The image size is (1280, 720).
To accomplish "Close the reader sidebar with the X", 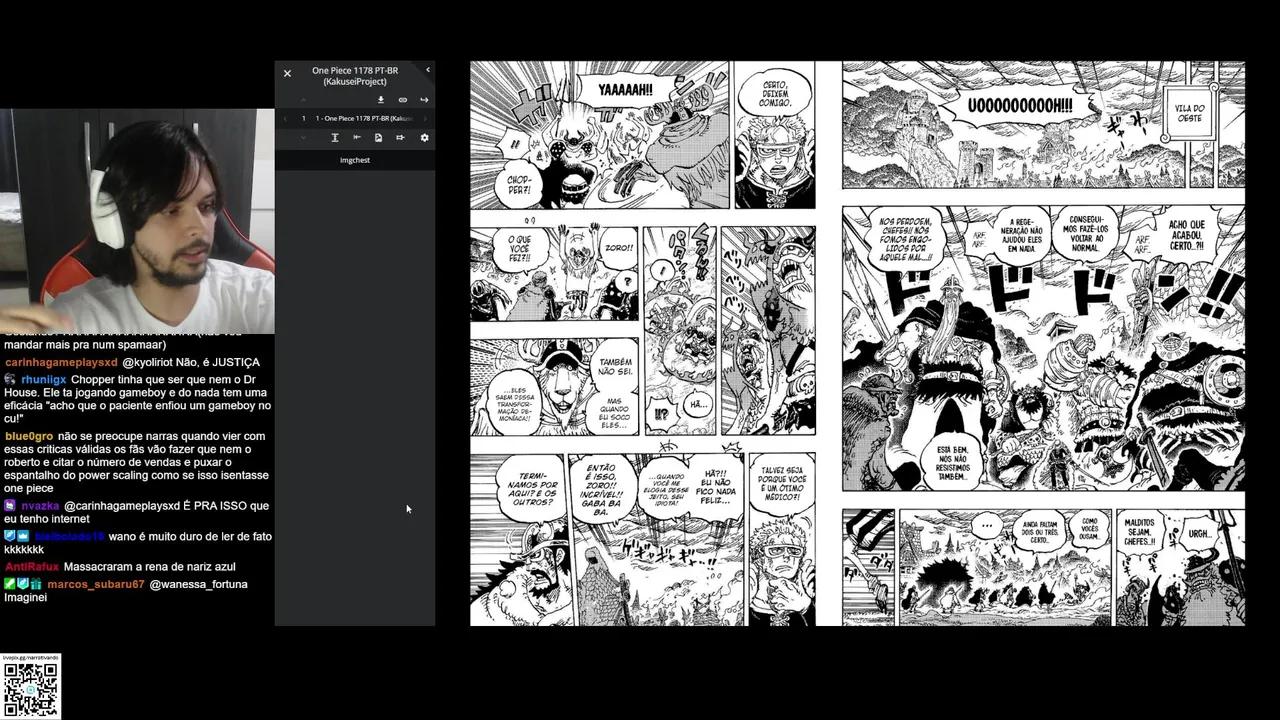I will [287, 73].
